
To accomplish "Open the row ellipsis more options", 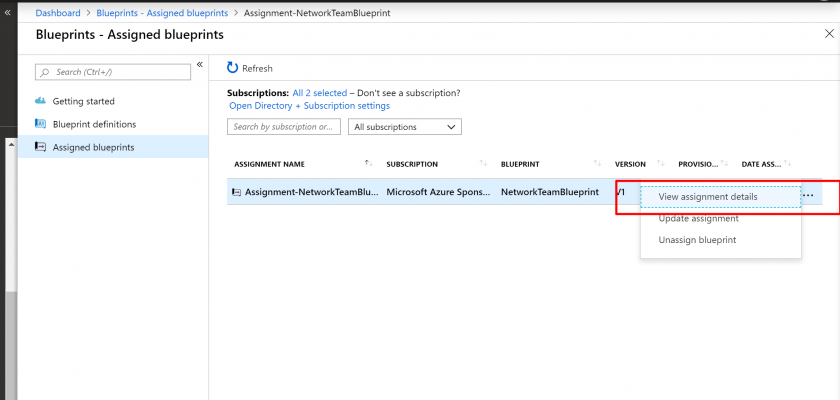I will click(809, 195).
